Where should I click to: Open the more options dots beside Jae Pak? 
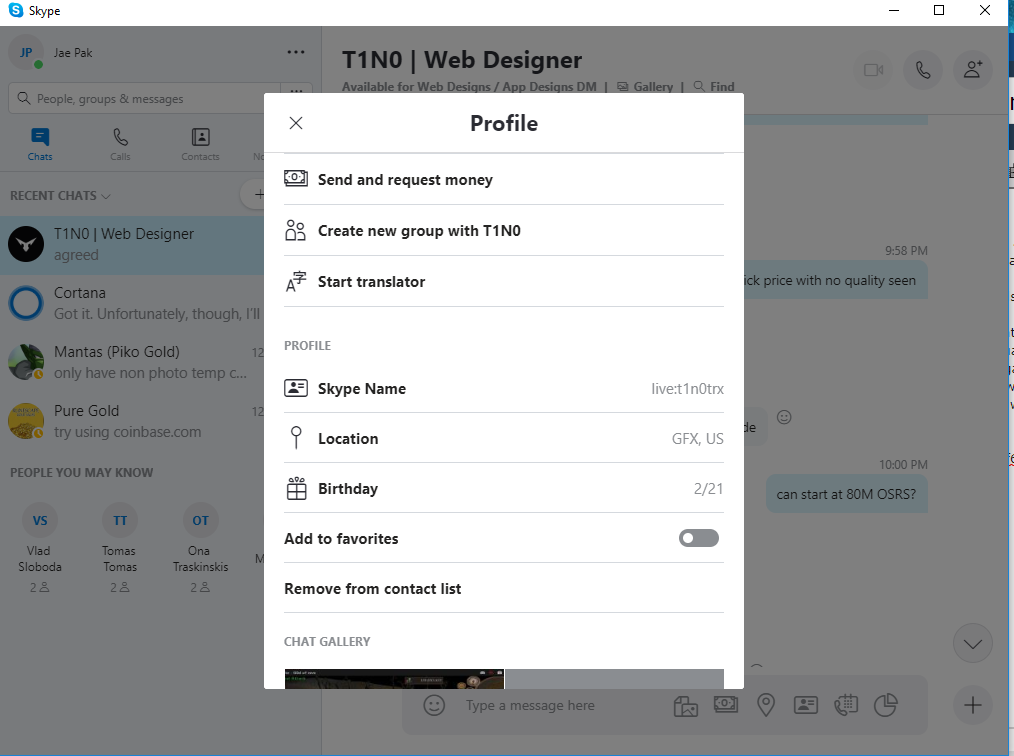296,52
